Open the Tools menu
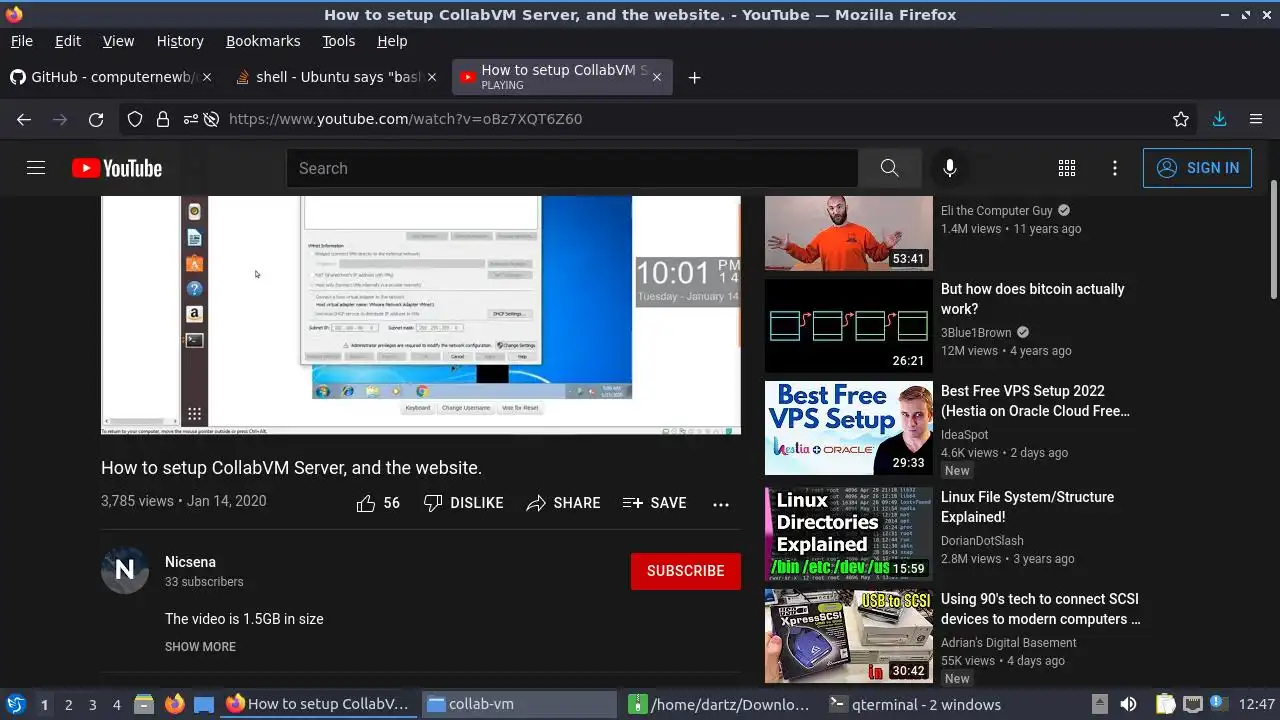Image resolution: width=1280 pixels, height=720 pixels. [x=339, y=41]
